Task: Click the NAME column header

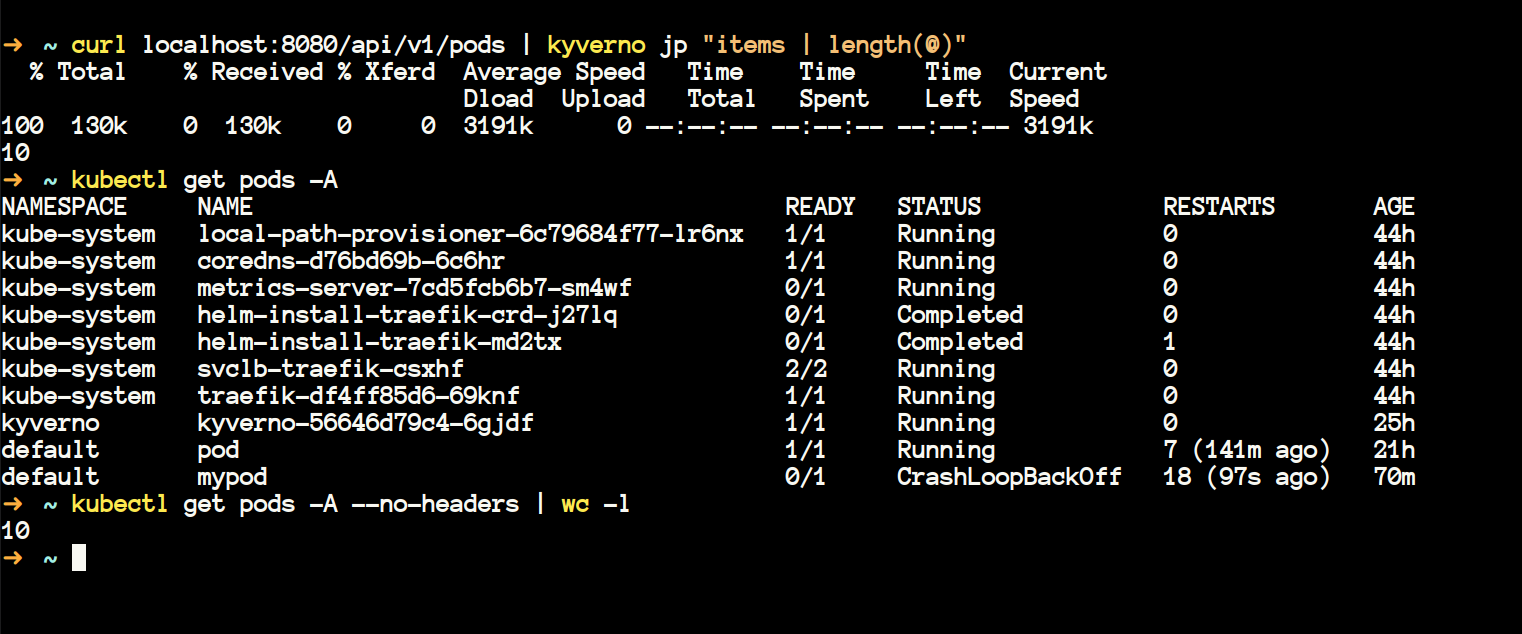Action: tap(225, 207)
